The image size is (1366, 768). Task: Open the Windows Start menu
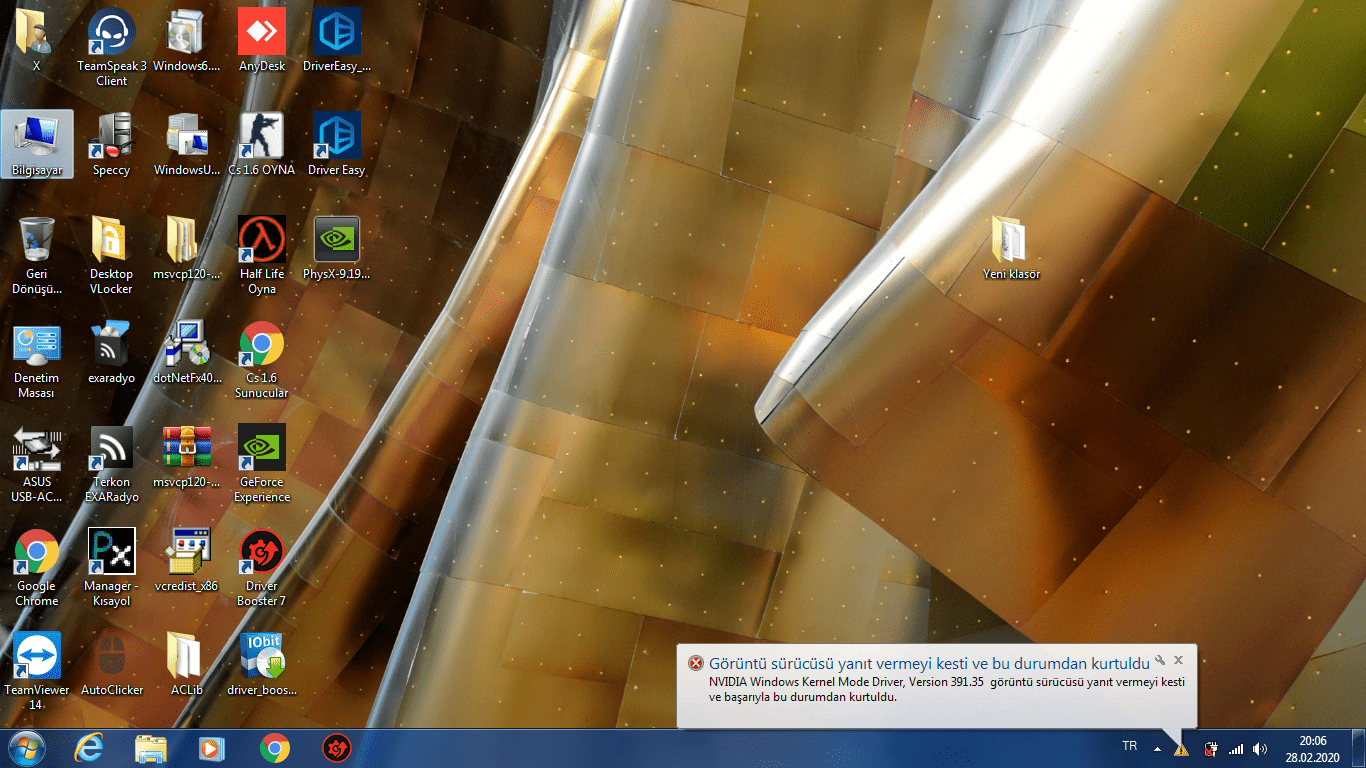(27, 748)
